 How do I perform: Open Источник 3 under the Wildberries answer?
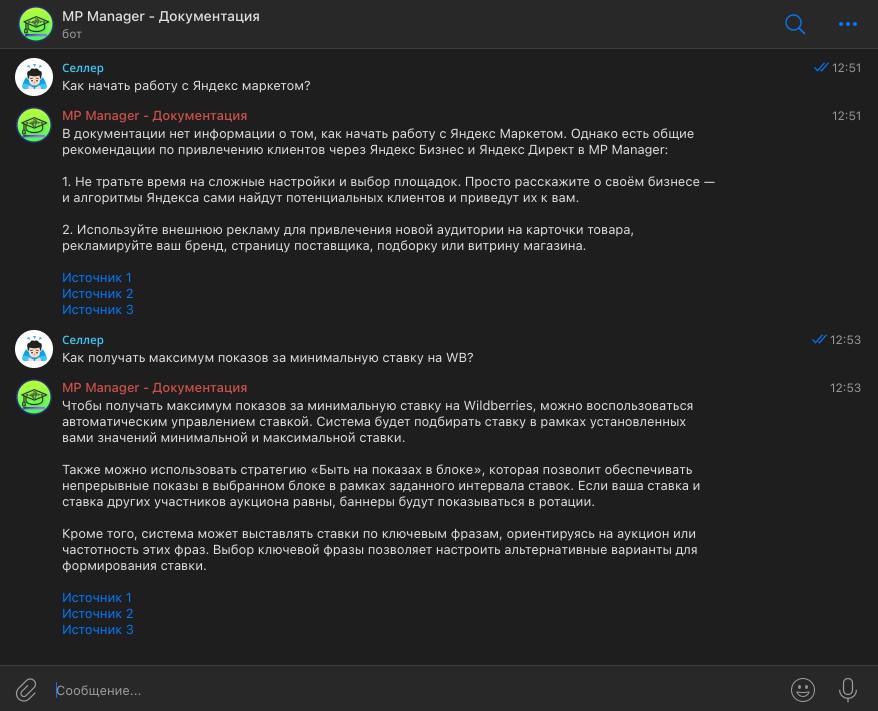click(97, 630)
